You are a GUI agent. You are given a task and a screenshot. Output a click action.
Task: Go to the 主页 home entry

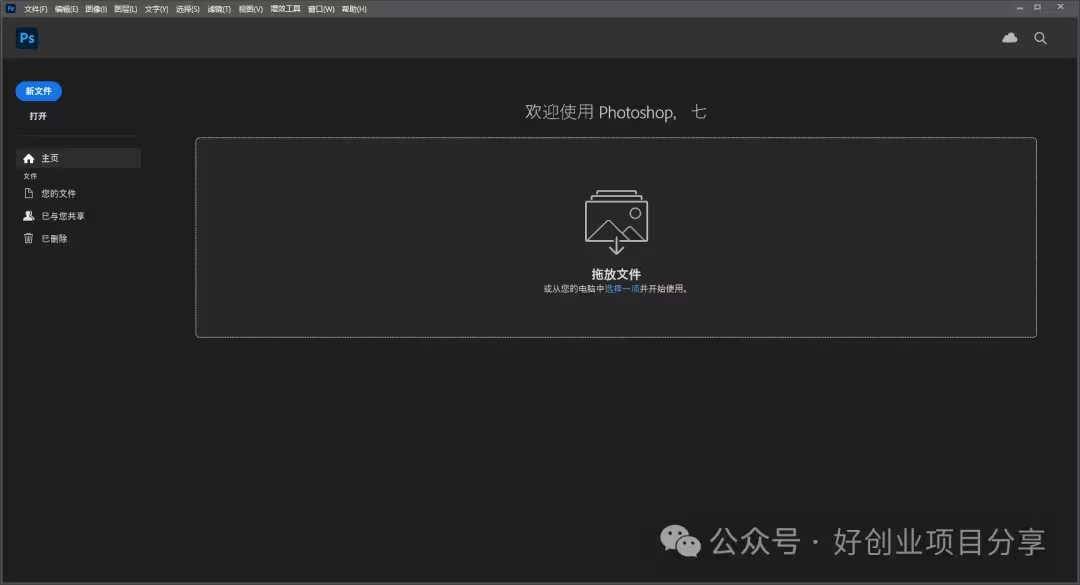tap(78, 158)
